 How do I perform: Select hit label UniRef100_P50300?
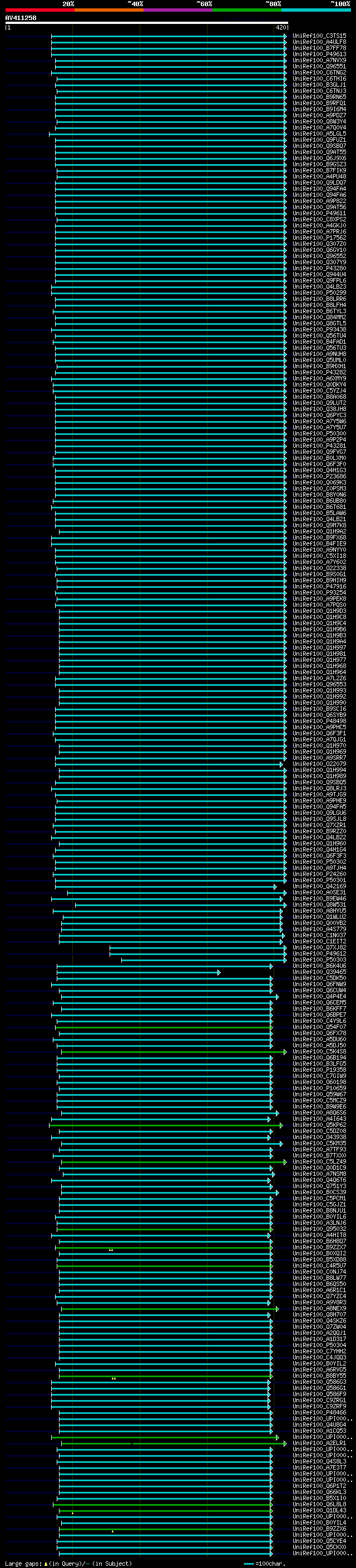319,433
